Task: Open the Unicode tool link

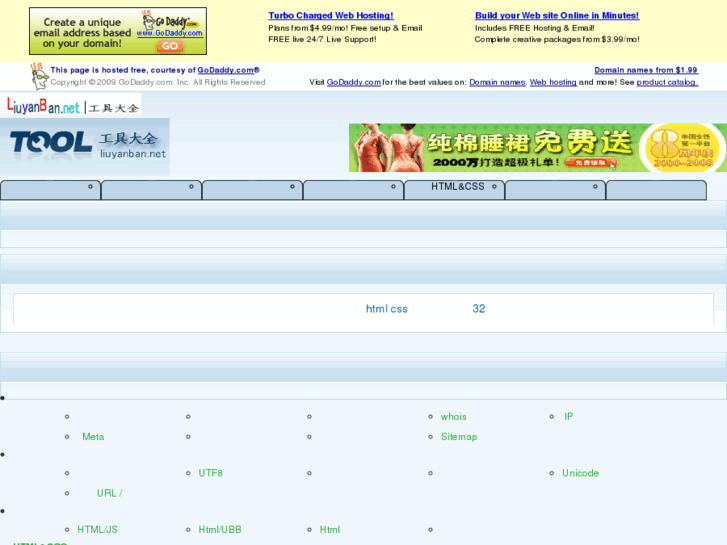Action: click(580, 473)
